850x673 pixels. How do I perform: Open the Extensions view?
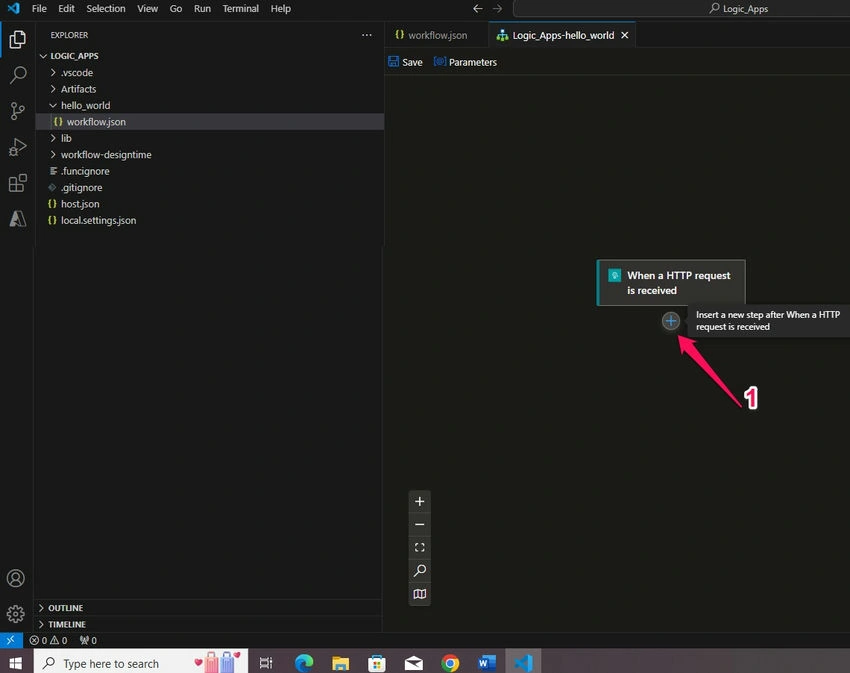(x=17, y=183)
